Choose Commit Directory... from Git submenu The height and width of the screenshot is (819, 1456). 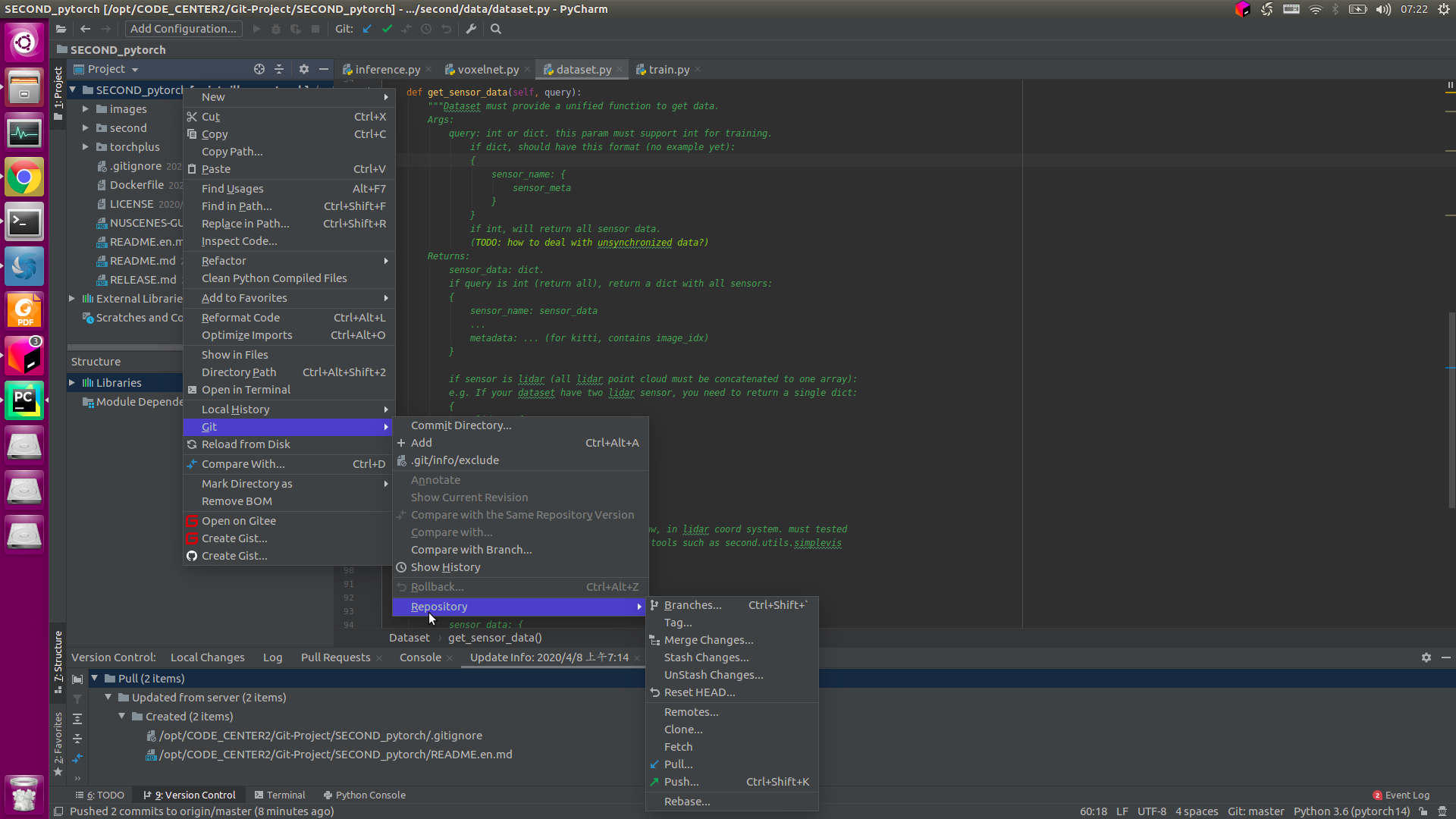(x=520, y=425)
